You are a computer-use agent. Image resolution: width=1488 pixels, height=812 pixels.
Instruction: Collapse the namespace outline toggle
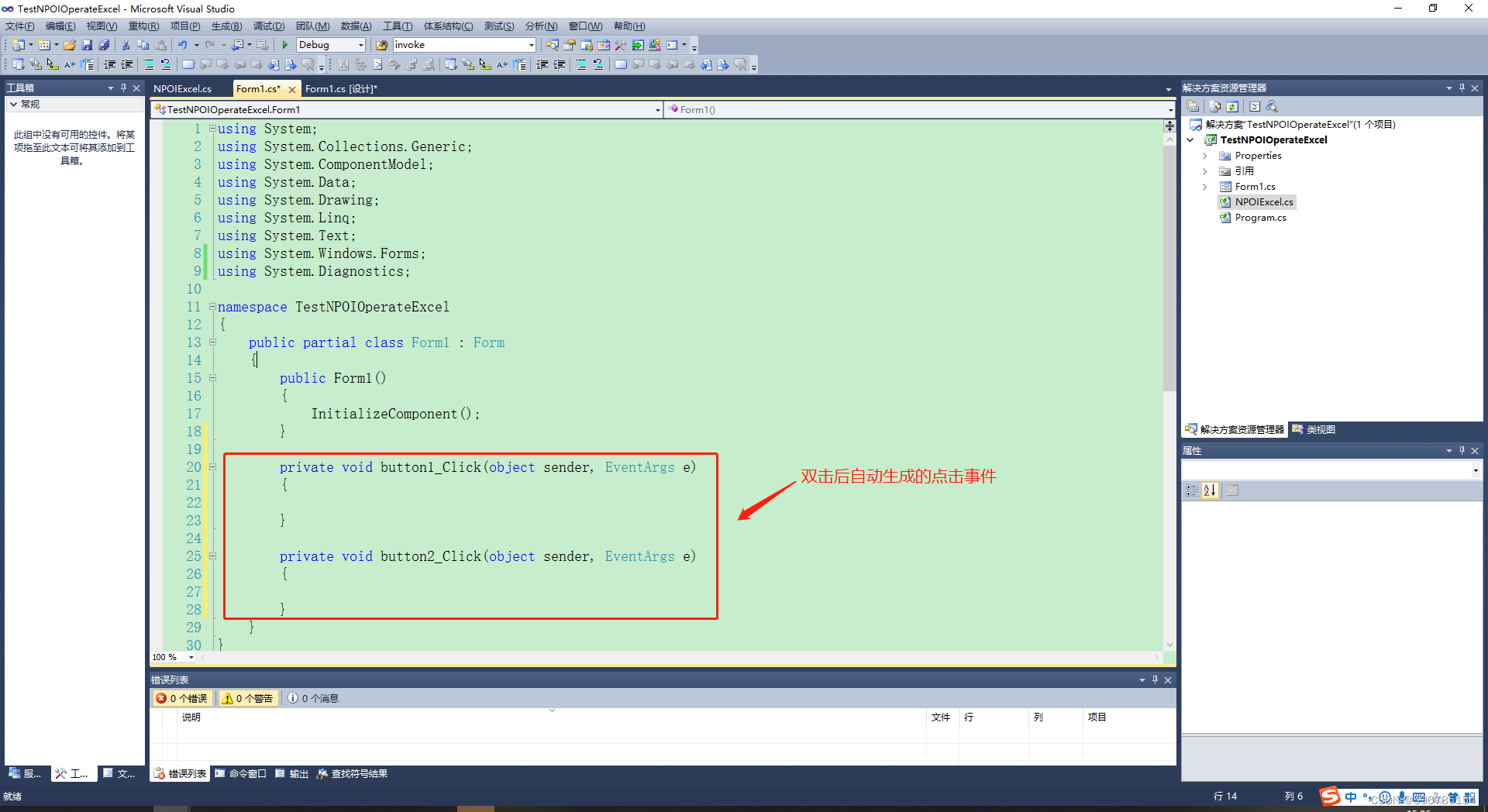coord(212,307)
